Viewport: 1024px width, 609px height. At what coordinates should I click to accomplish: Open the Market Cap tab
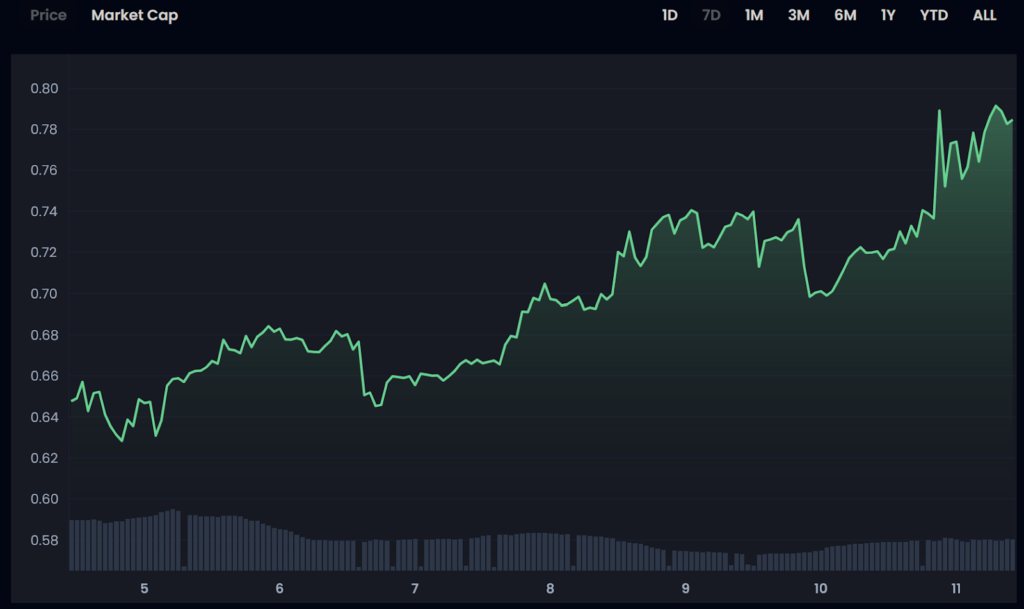135,16
